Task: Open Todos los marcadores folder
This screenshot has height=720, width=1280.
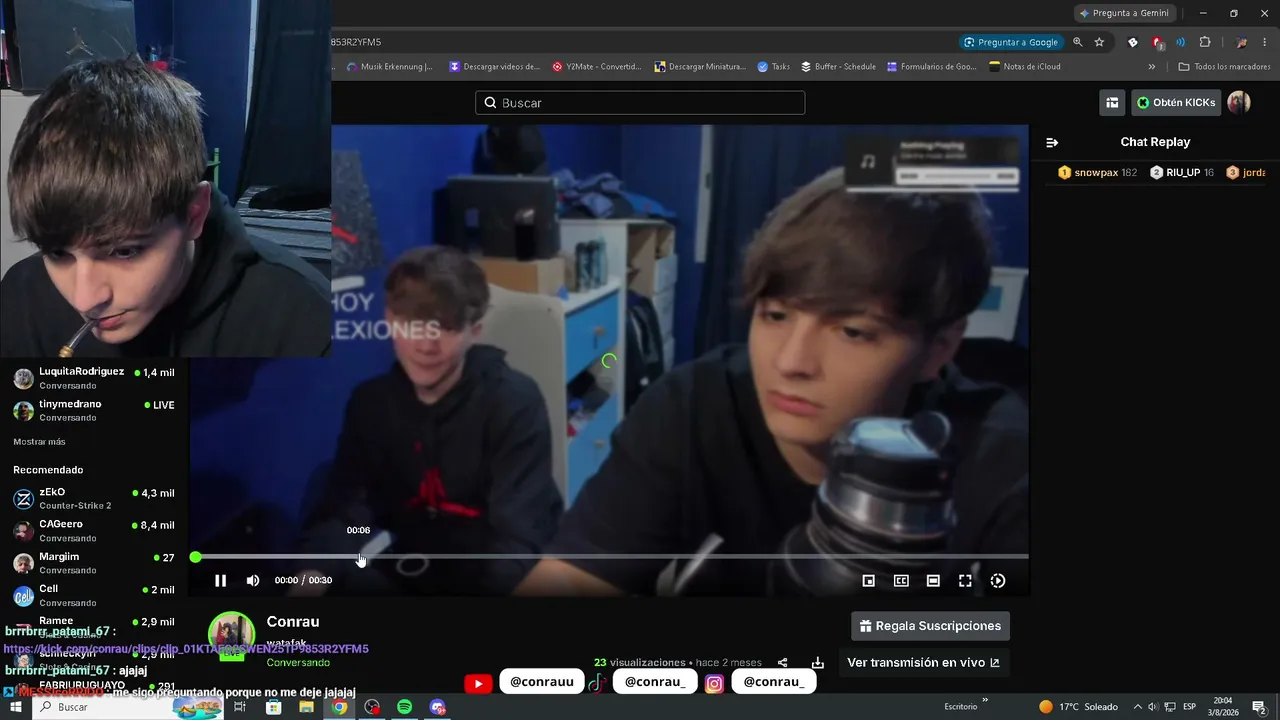Action: tap(1224, 67)
